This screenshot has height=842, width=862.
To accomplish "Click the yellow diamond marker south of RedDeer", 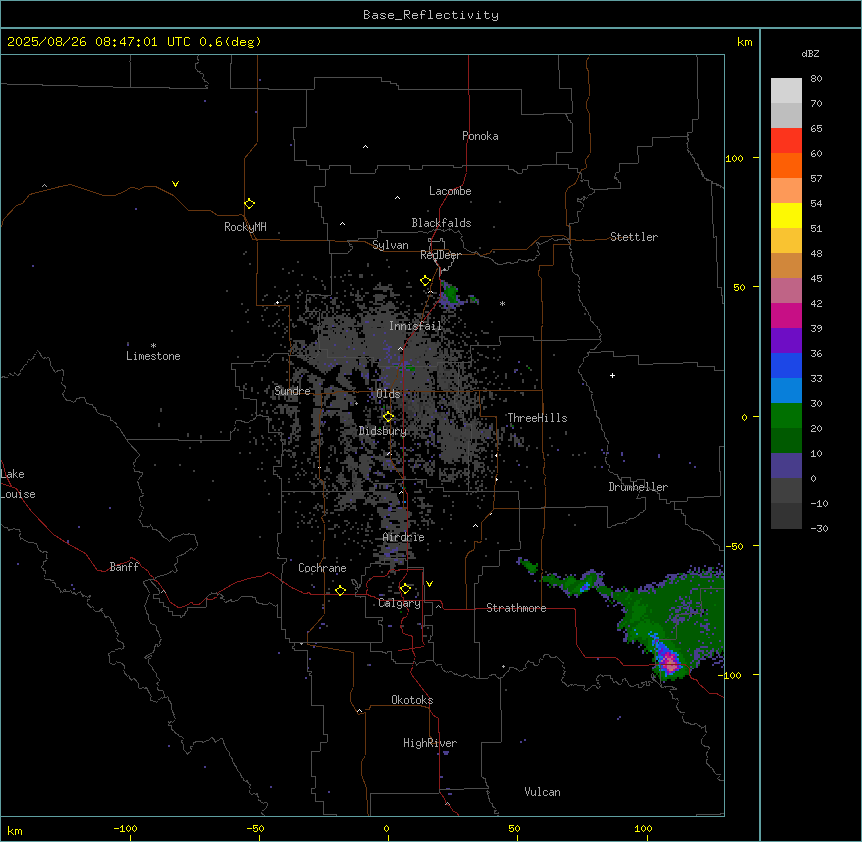I will (x=426, y=281).
